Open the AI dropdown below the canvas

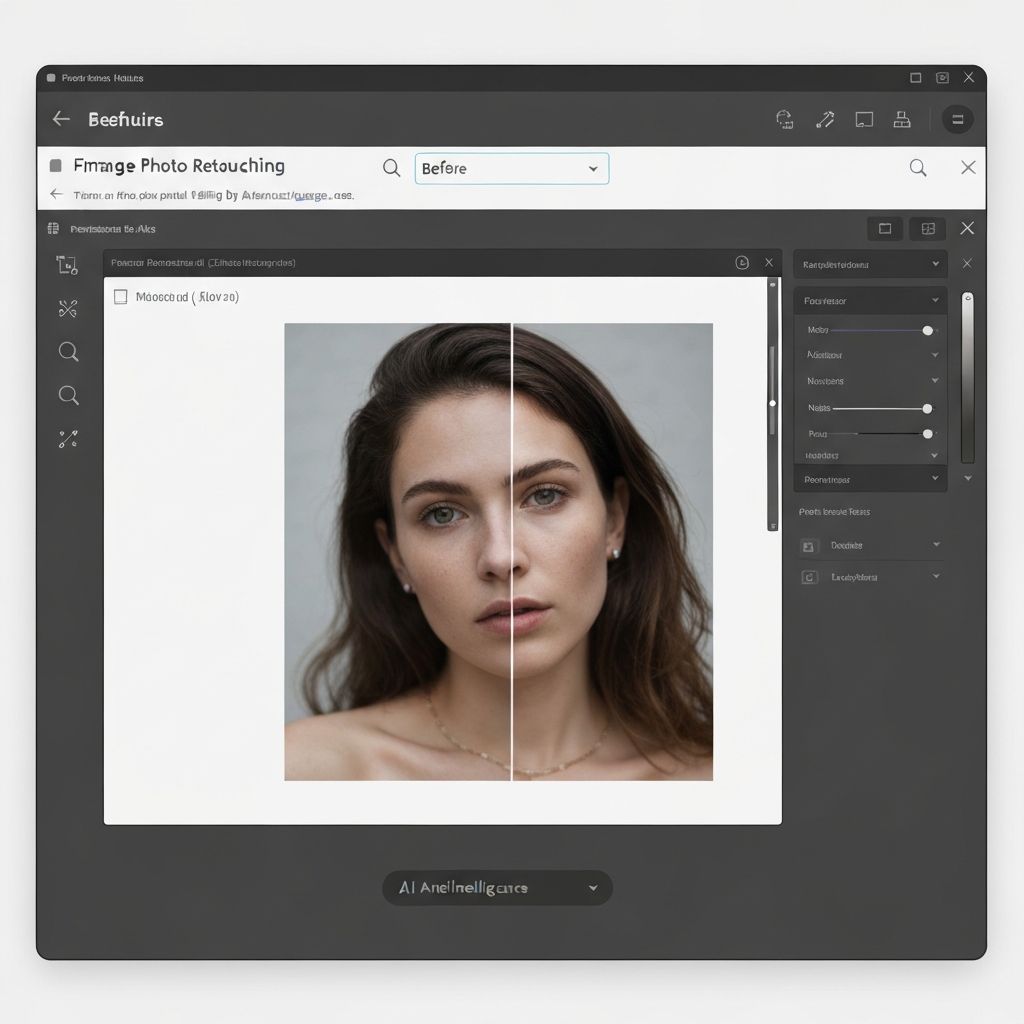click(x=497, y=888)
